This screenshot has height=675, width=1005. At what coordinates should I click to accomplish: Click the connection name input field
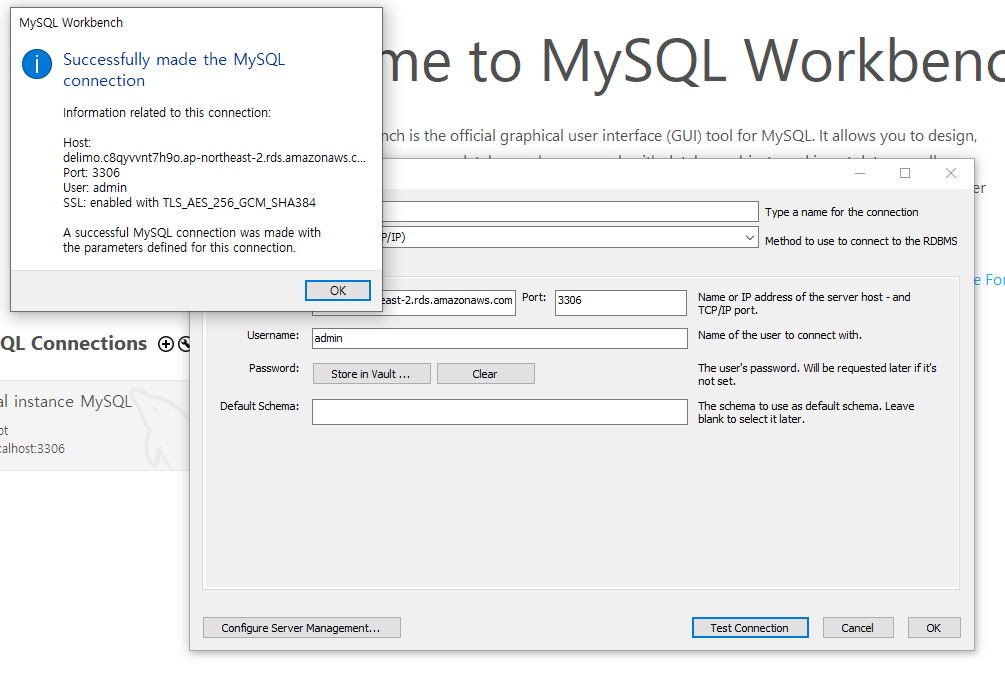pyautogui.click(x=570, y=212)
